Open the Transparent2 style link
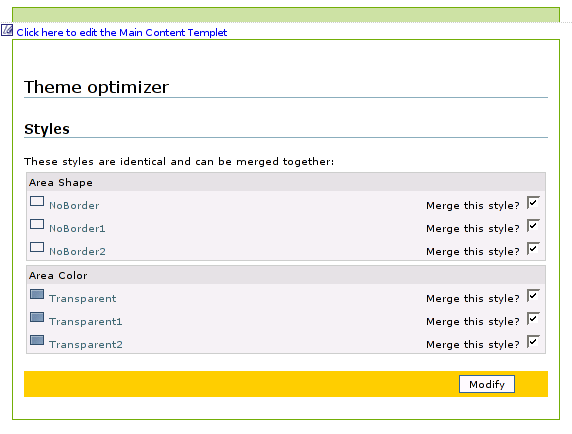Image resolution: width=572 pixels, height=434 pixels. click(86, 345)
